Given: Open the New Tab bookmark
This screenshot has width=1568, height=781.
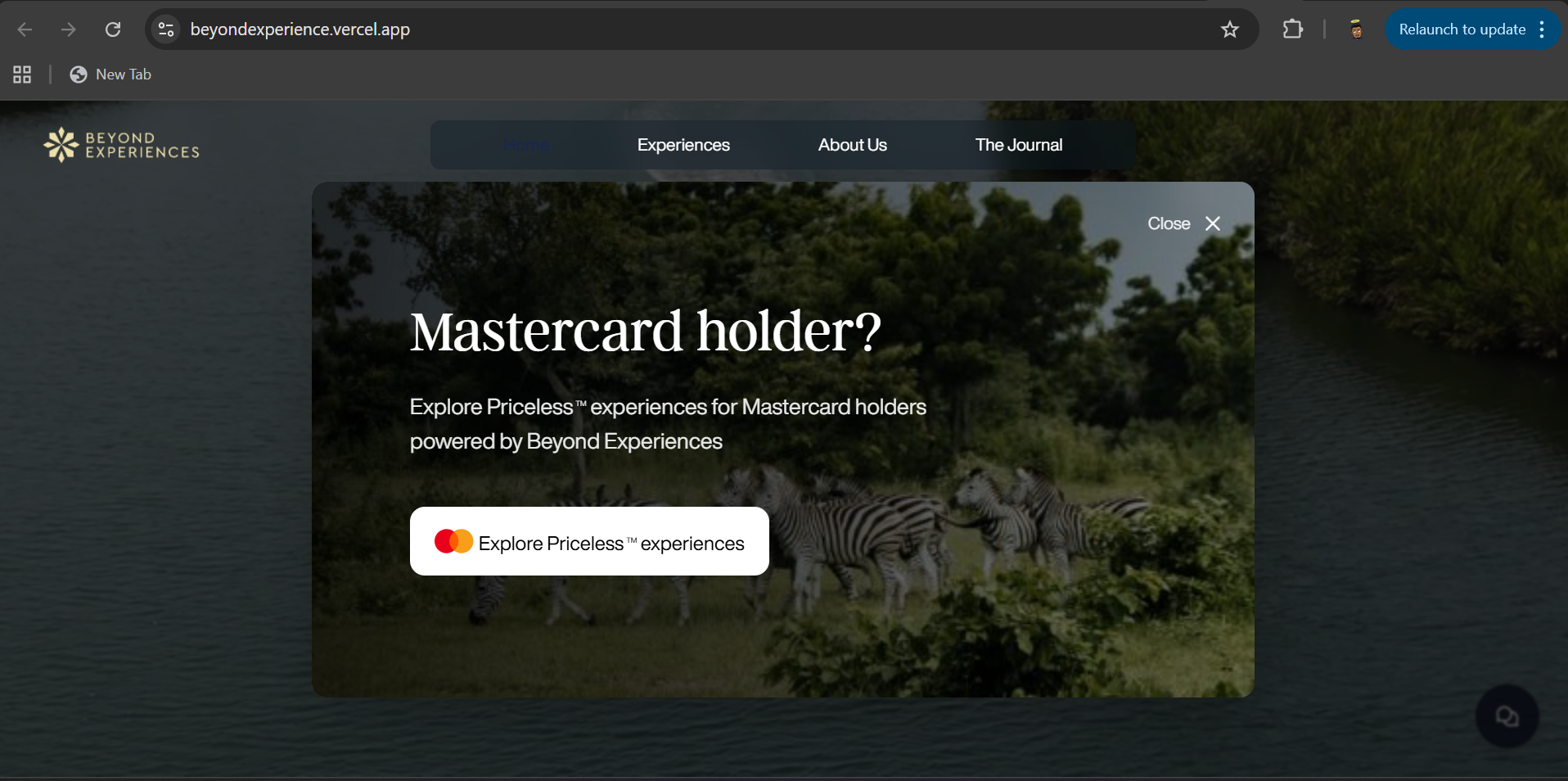Looking at the screenshot, I should pos(110,74).
